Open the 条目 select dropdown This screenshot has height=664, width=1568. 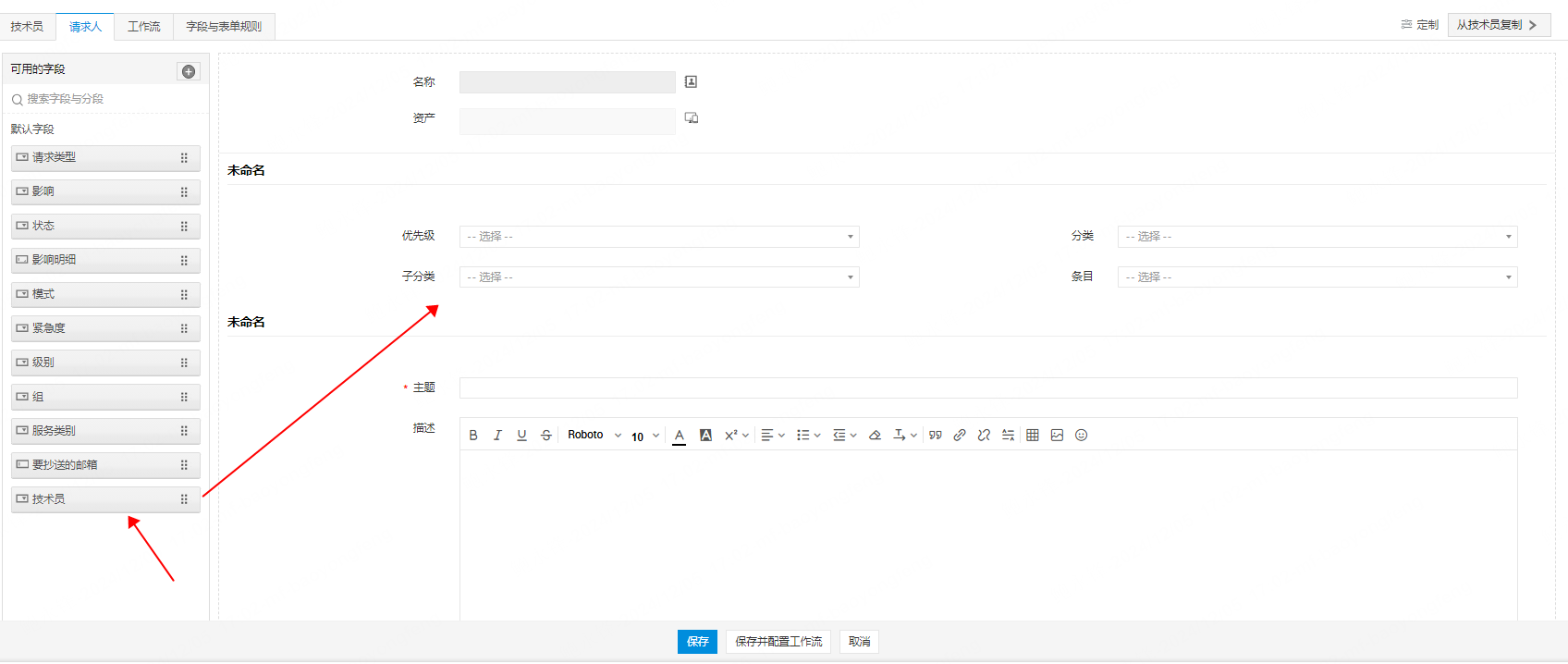[x=1317, y=277]
